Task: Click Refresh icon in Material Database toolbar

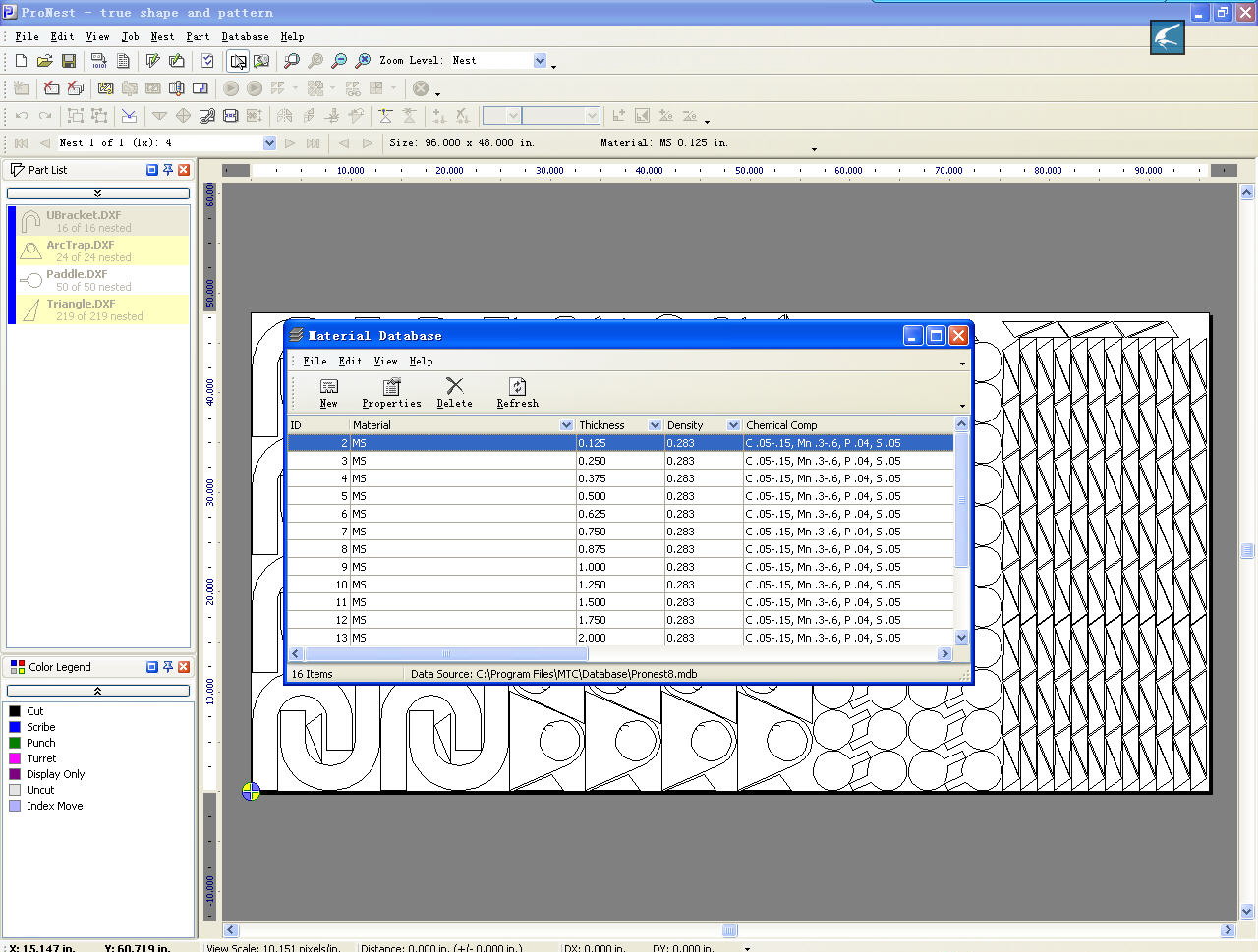Action: tap(517, 393)
